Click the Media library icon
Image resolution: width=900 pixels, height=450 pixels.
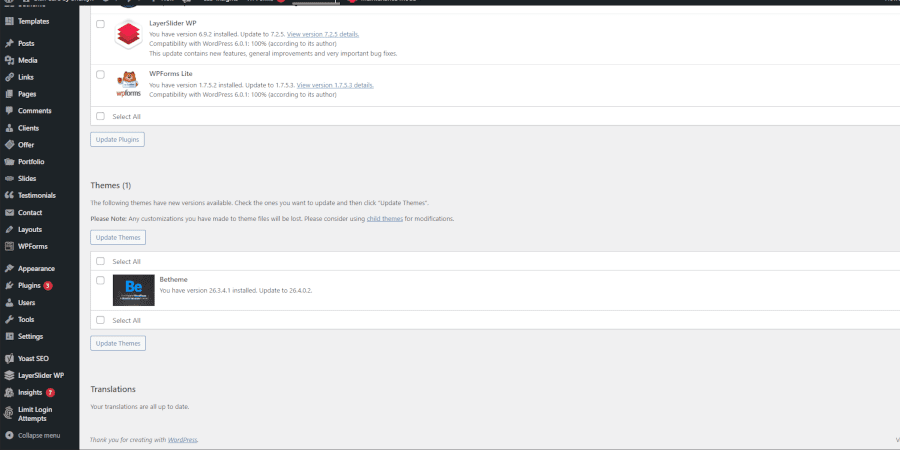coord(9,60)
